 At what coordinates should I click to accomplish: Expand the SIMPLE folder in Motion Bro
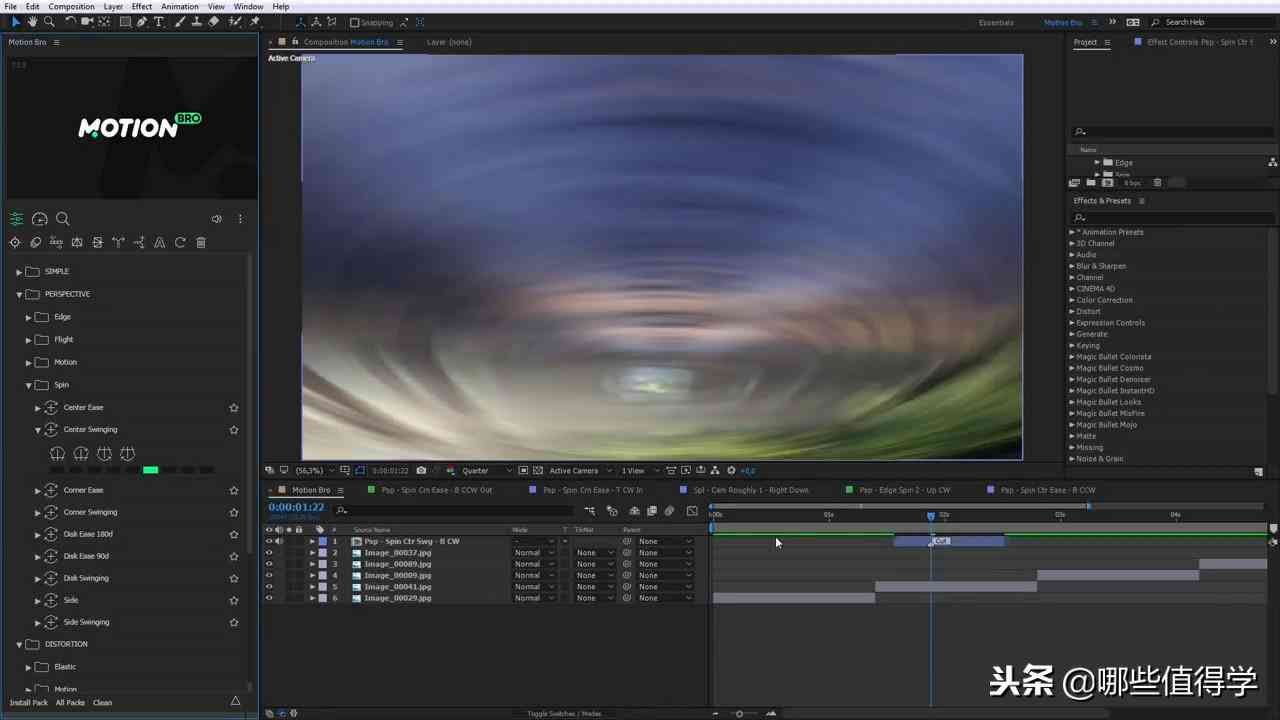18,271
